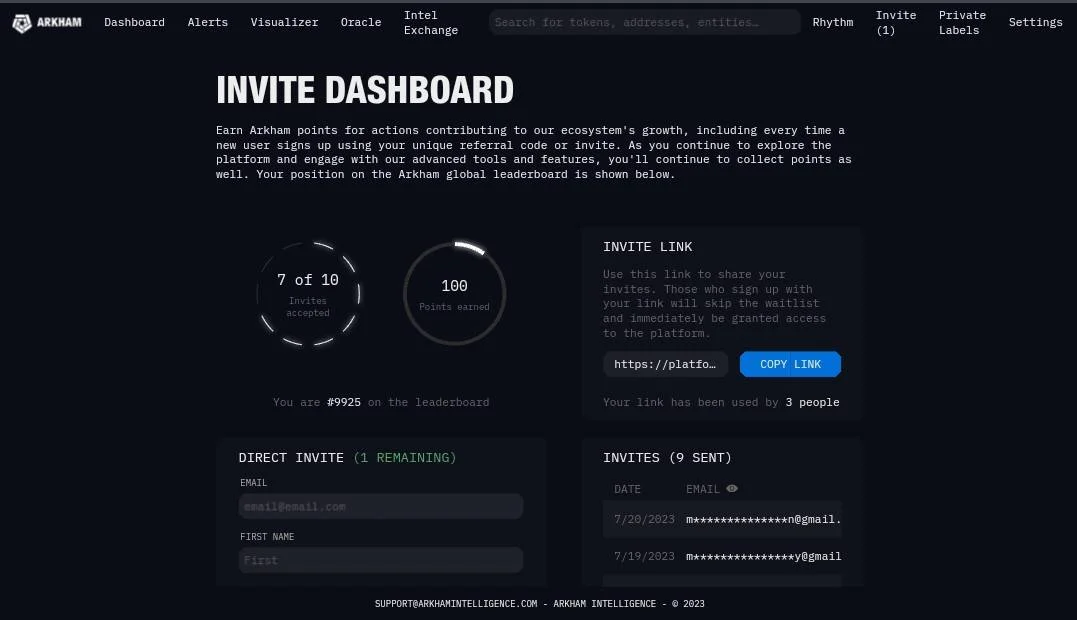Image resolution: width=1077 pixels, height=620 pixels.
Task: Focus the tokens and addresses search box
Action: coord(644,22)
